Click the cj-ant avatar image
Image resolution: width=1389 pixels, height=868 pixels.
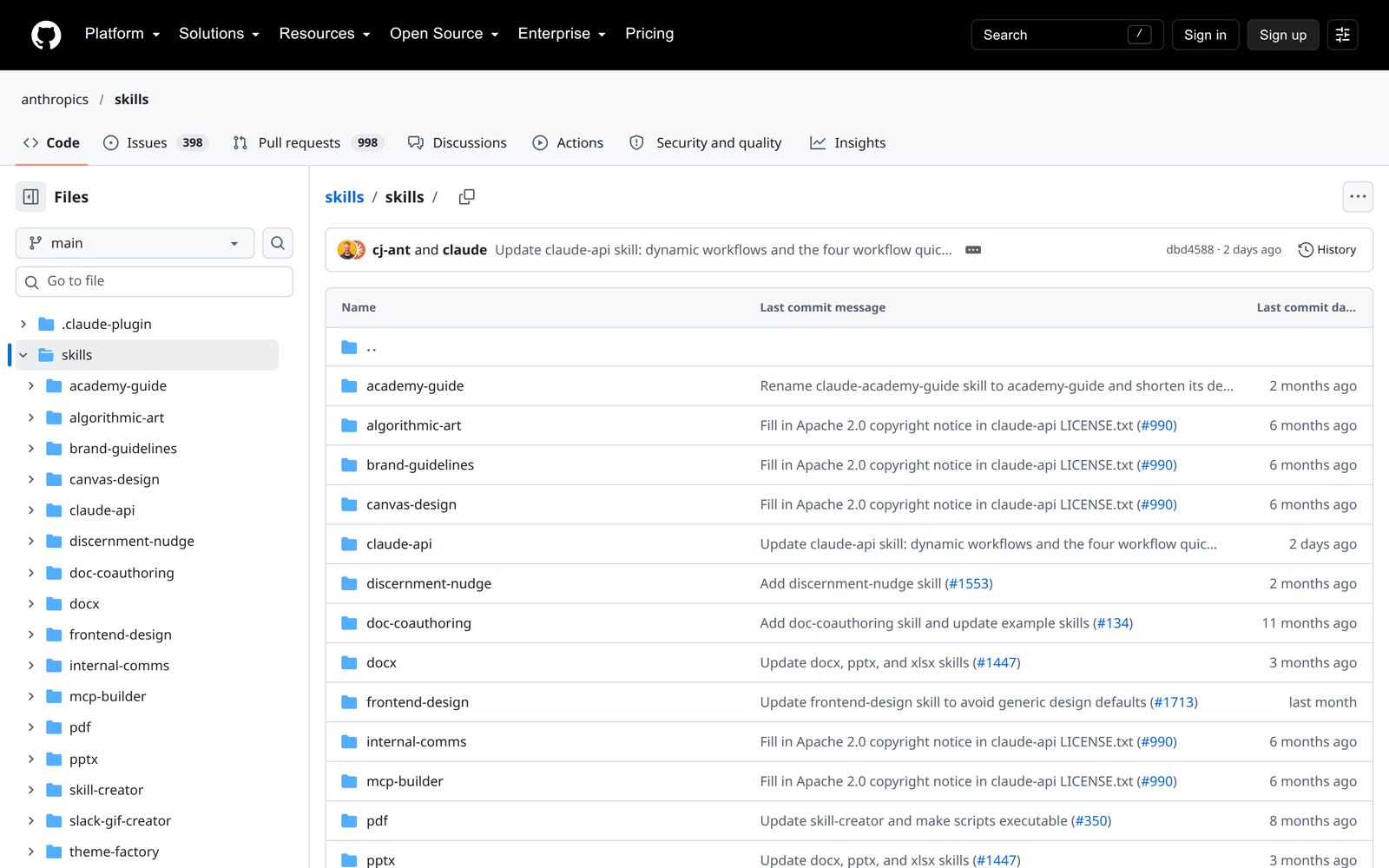point(346,250)
